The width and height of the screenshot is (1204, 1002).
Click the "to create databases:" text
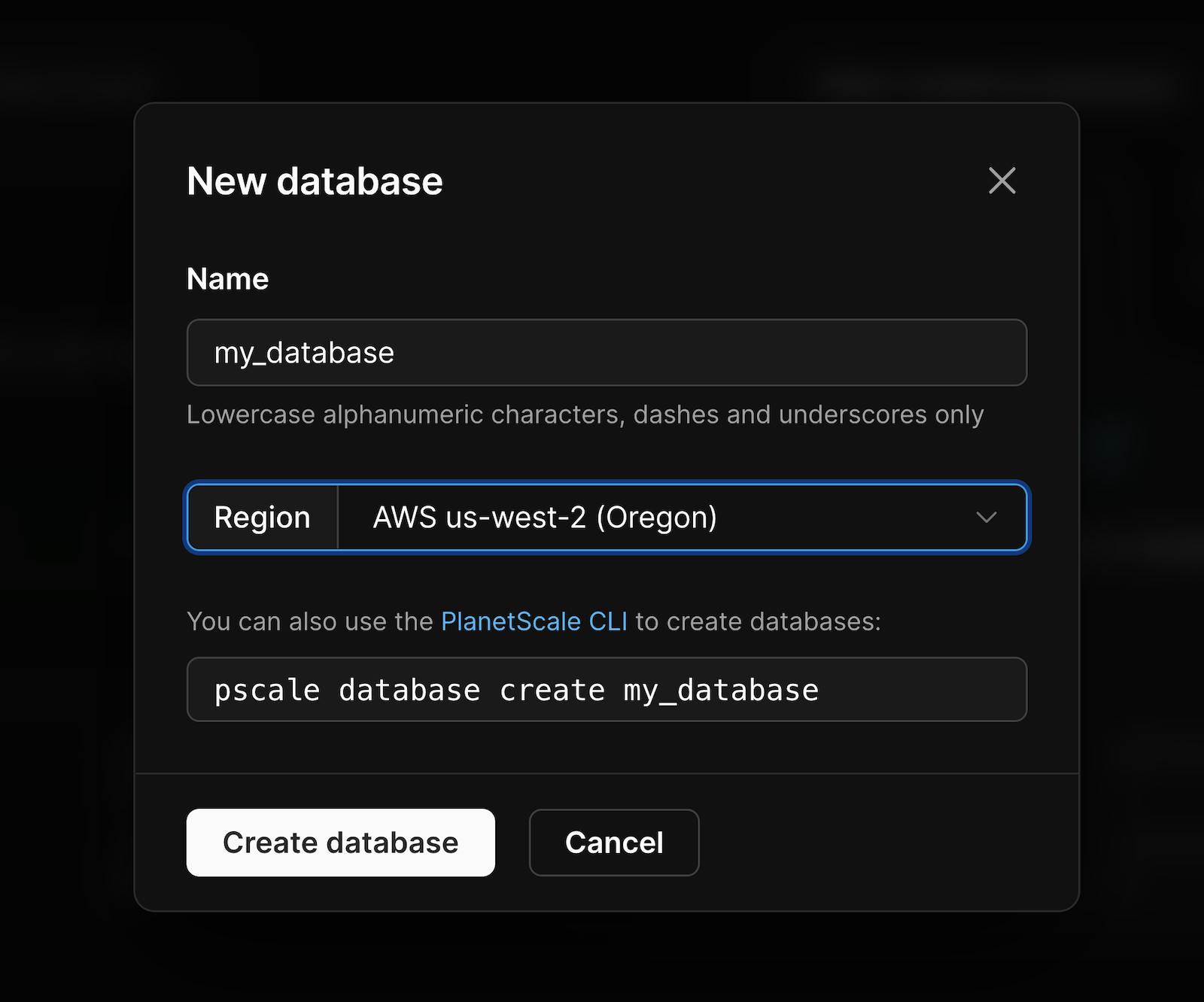pyautogui.click(x=758, y=621)
